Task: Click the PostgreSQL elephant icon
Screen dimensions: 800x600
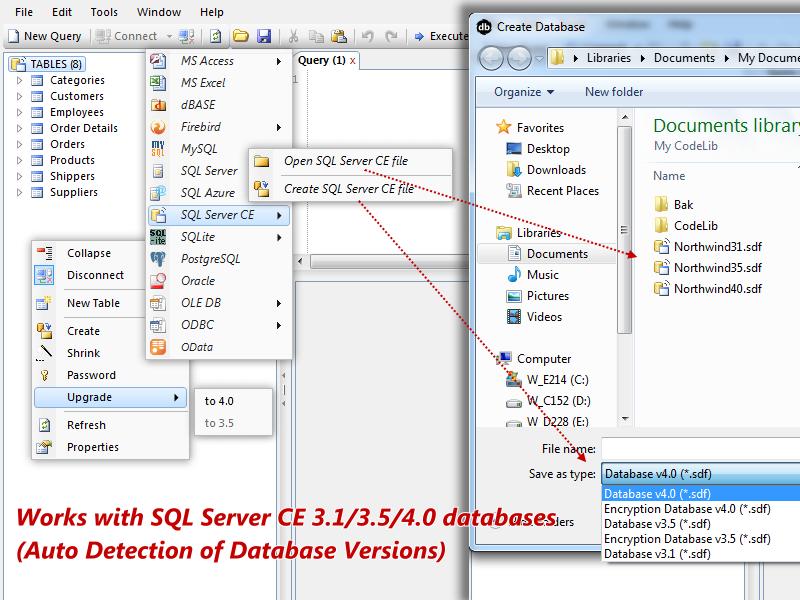Action: click(x=158, y=259)
